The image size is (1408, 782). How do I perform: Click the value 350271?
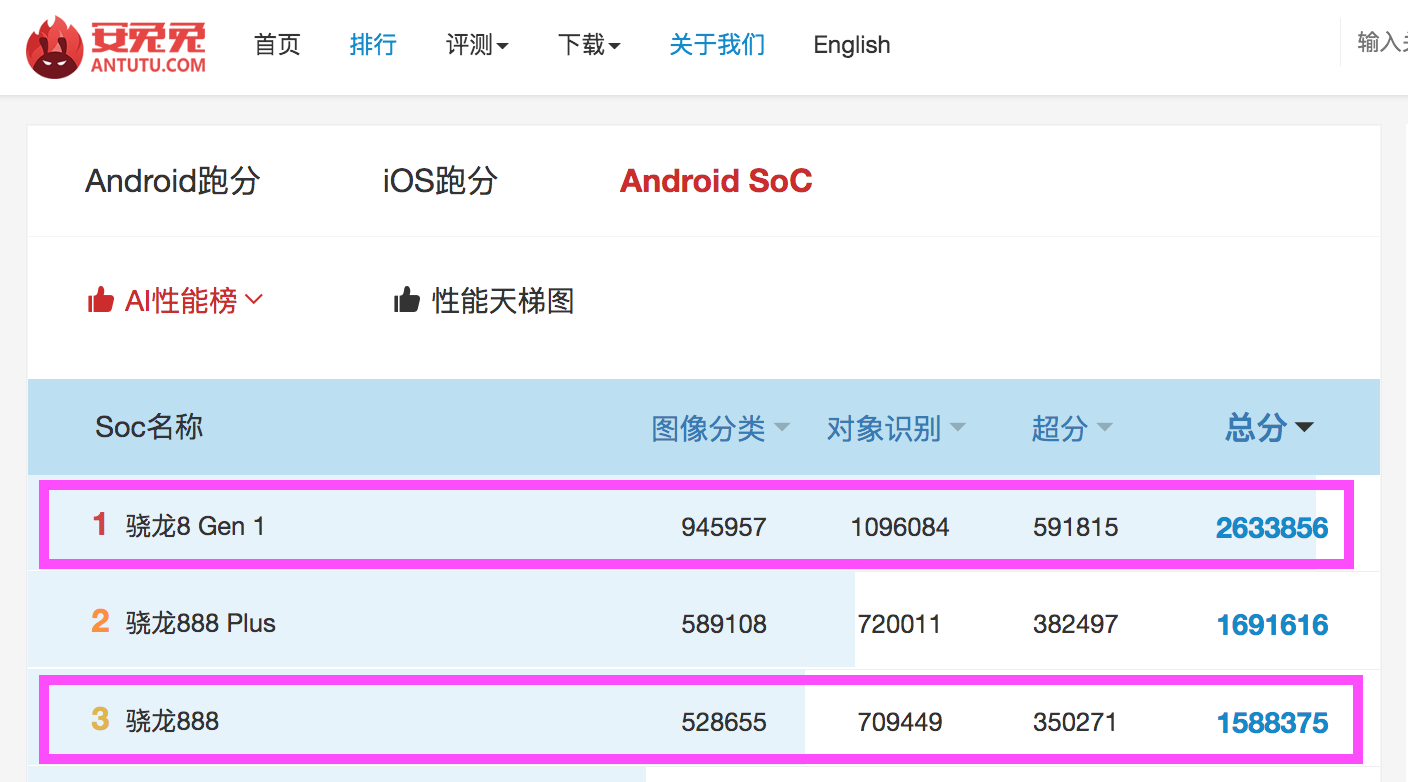pos(1075,722)
